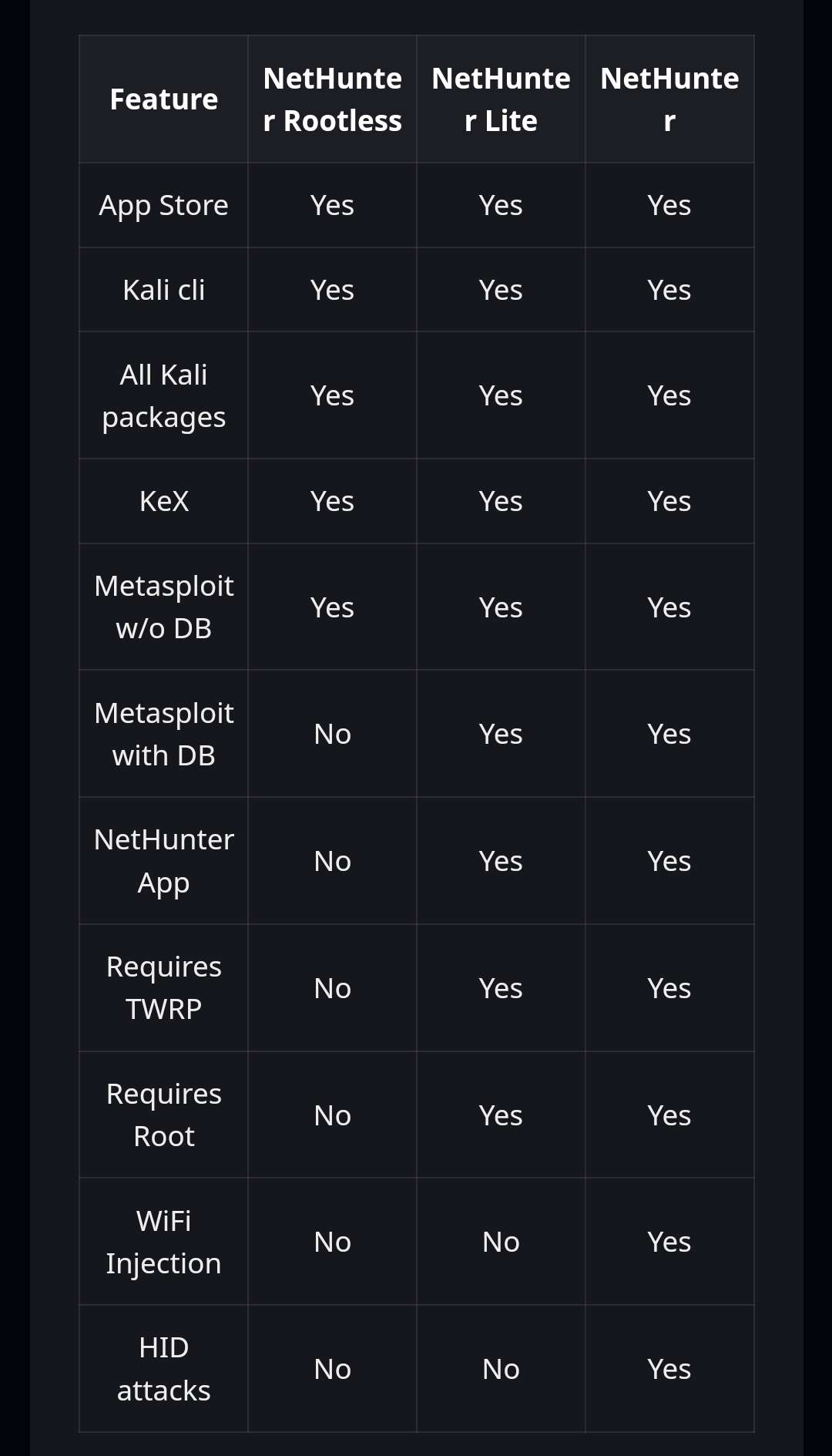Tap the WiFi Injection row label

163,1242
